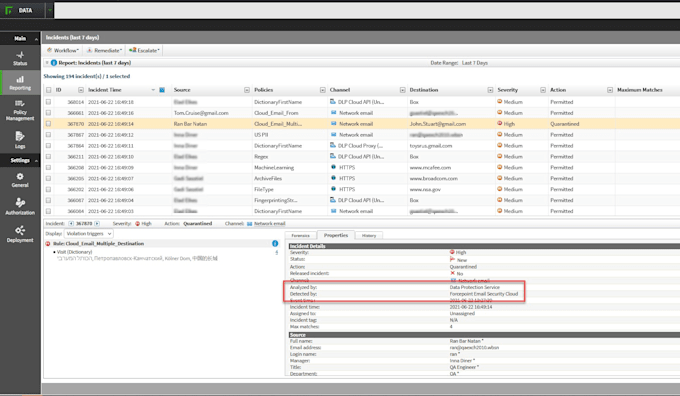The image size is (680, 396).
Task: Open the Workflow dropdown menu
Action: click(63, 50)
